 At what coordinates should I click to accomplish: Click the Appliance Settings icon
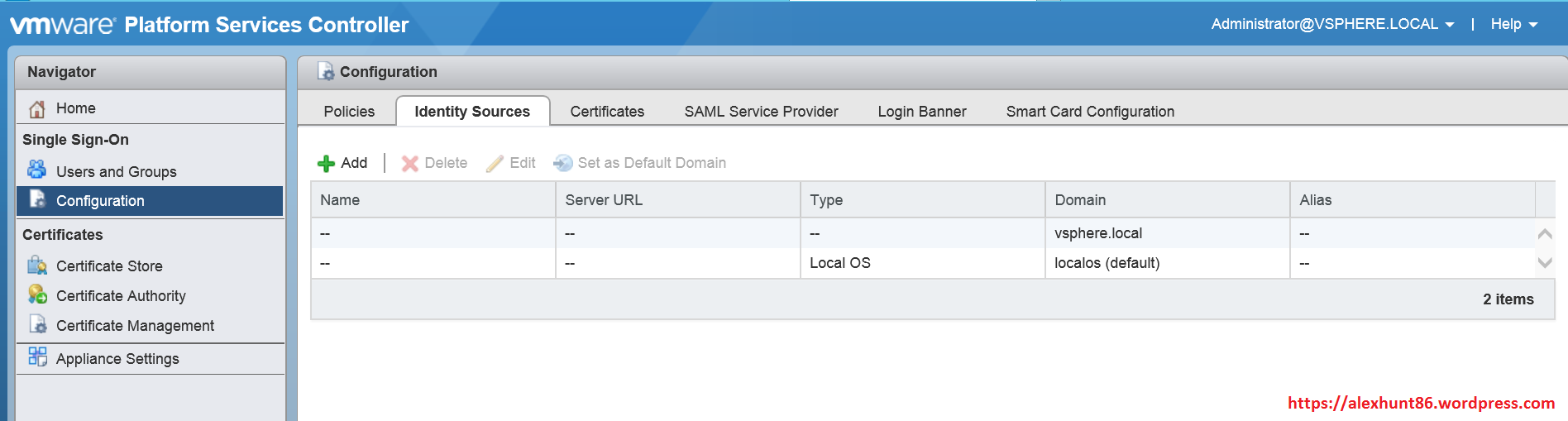coord(37,356)
